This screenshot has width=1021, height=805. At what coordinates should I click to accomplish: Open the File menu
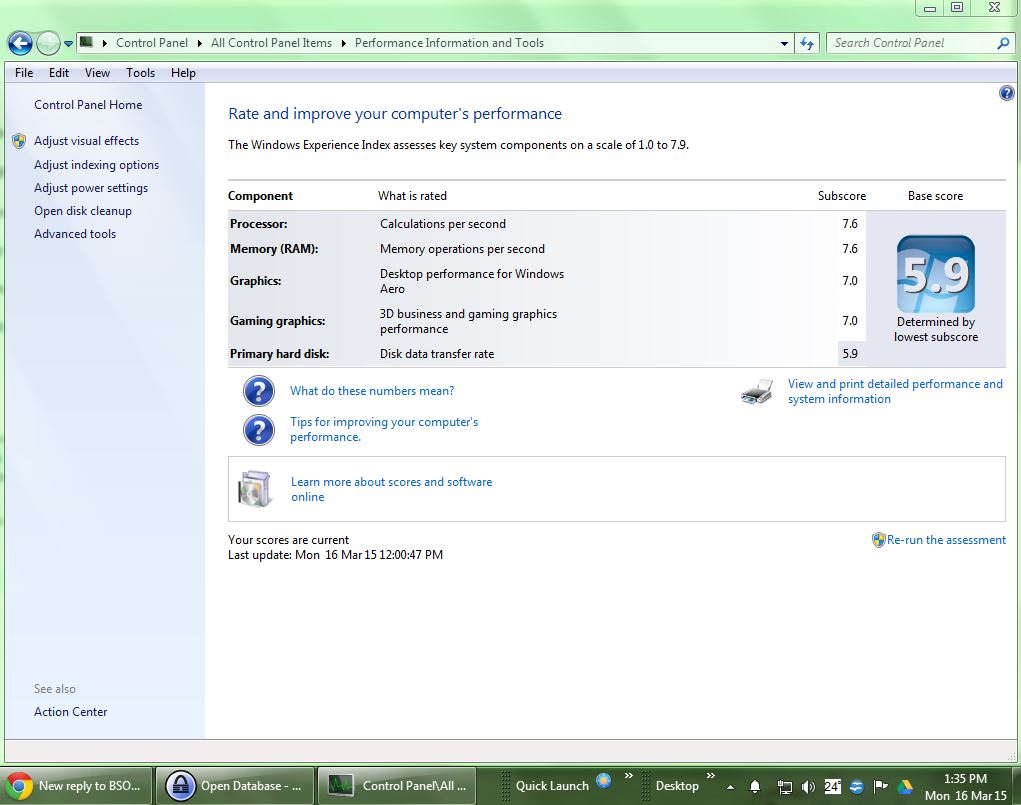click(24, 73)
